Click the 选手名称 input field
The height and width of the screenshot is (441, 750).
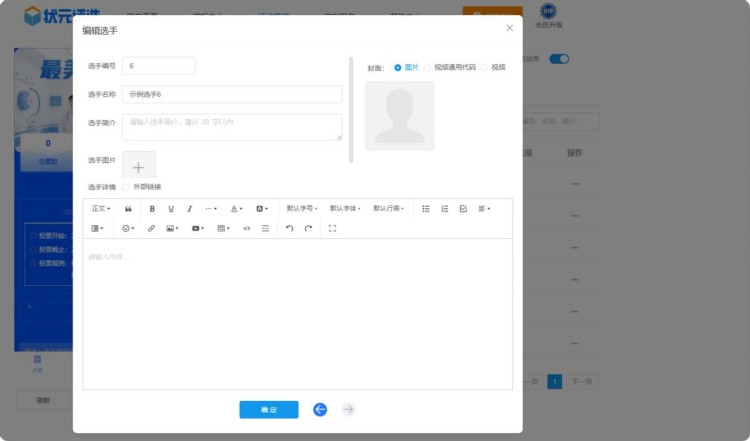tap(231, 94)
